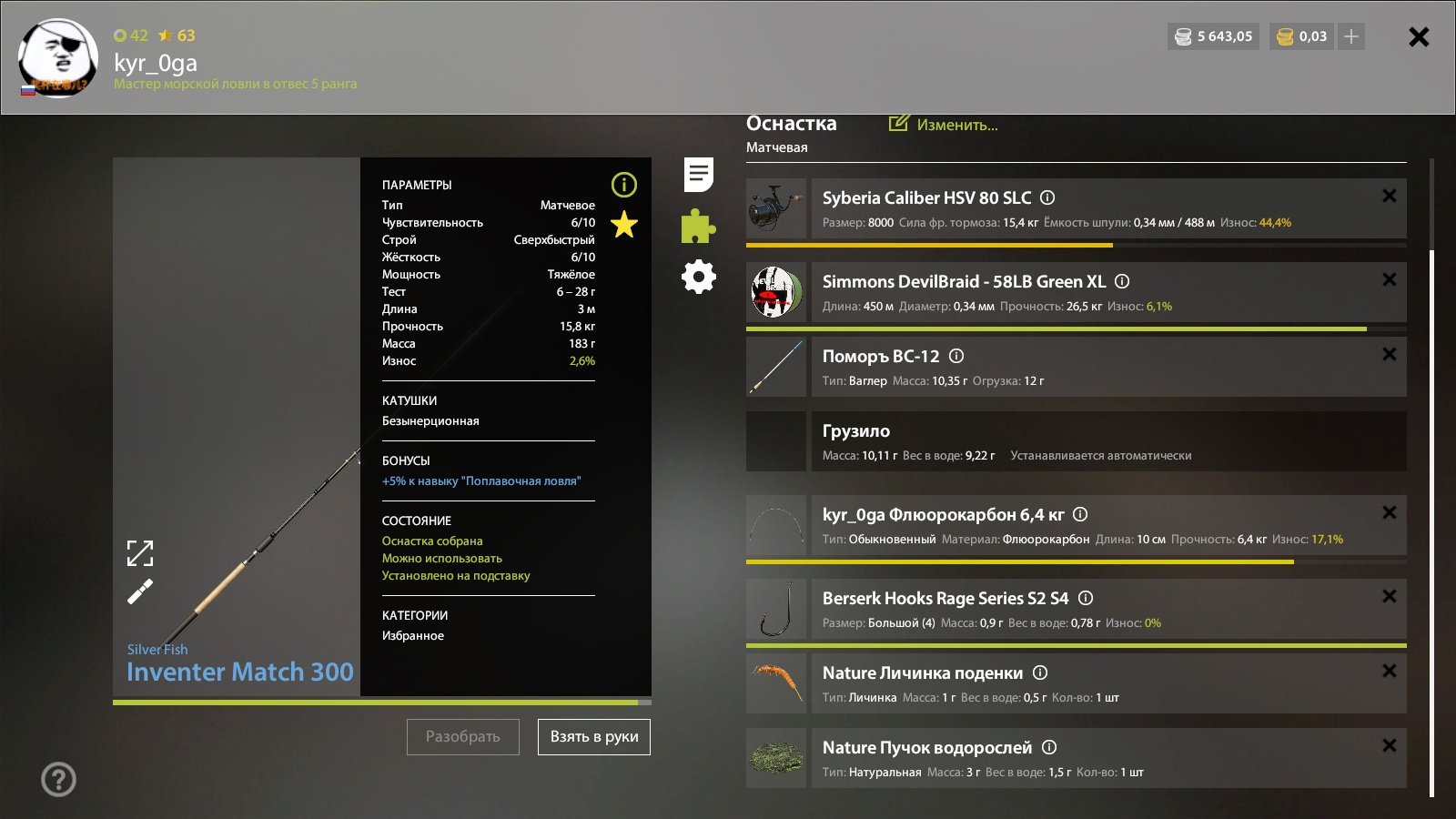Click the player title Мастер морской ловли
The height and width of the screenshot is (819, 1456).
coord(236,84)
